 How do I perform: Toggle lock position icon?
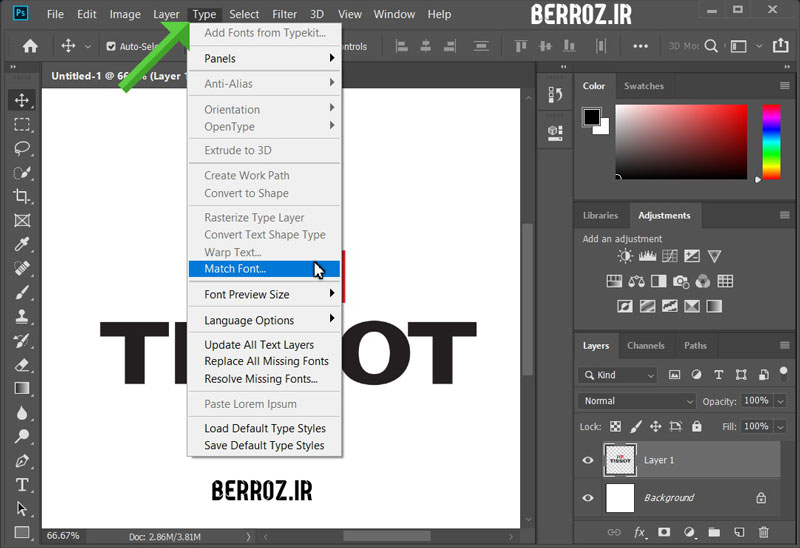(x=656, y=426)
